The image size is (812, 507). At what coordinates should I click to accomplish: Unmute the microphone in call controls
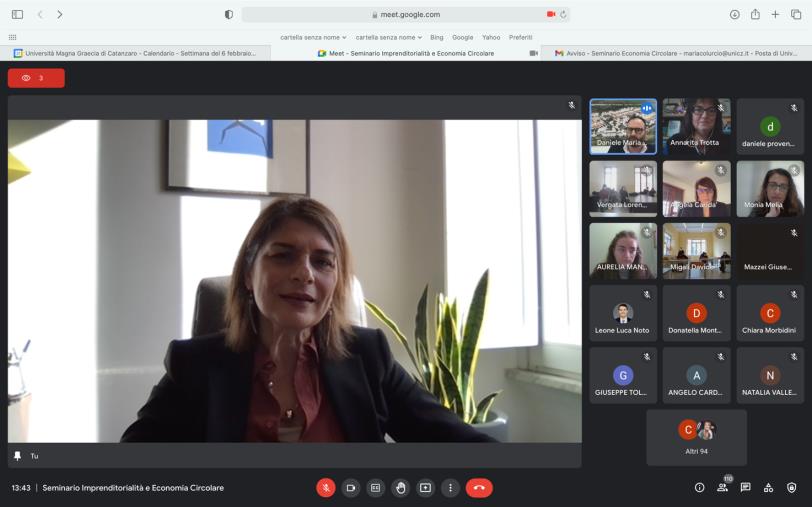click(x=326, y=488)
